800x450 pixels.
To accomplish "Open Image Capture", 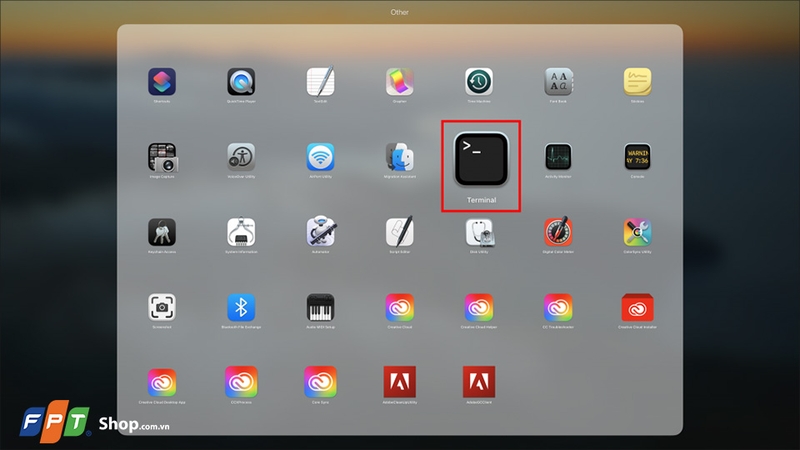I will pyautogui.click(x=162, y=157).
